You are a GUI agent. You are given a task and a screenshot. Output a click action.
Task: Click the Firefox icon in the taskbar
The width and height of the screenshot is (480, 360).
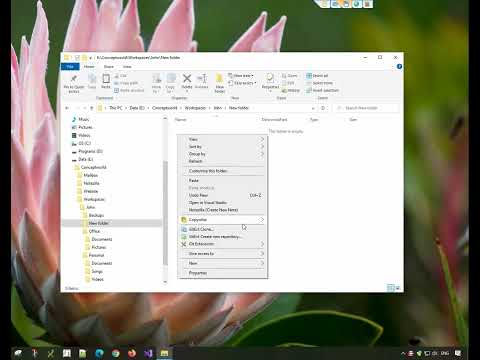pos(132,353)
